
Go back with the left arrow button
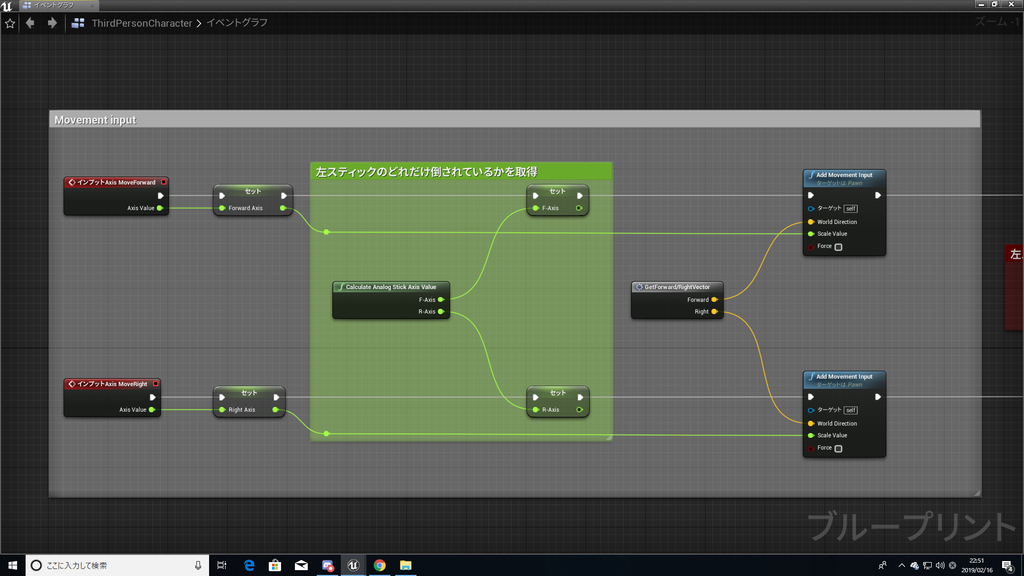pyautogui.click(x=30, y=23)
